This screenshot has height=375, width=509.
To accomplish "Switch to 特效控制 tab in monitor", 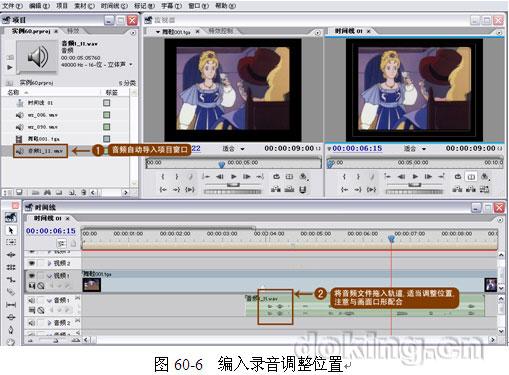I will coord(221,31).
